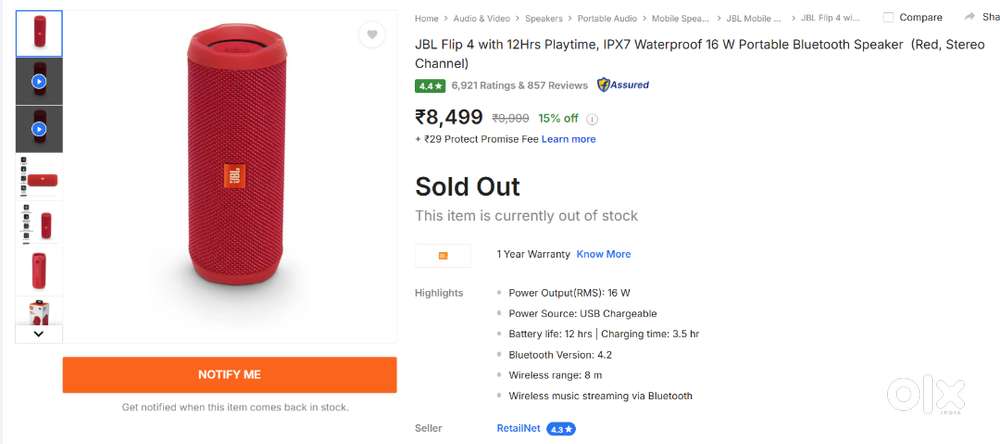Open RetailNet seller page
The height and width of the screenshot is (444, 1000).
coord(518,428)
